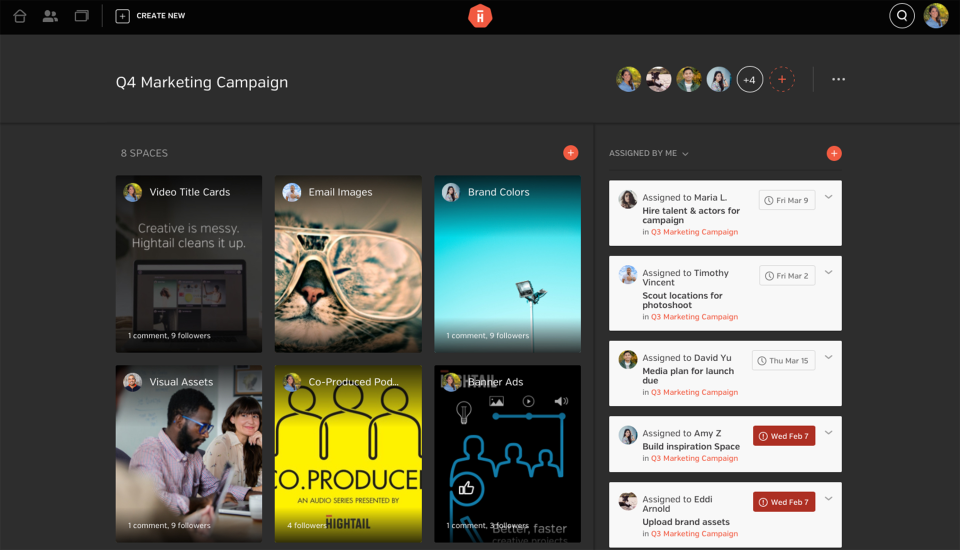Click '4 followers' on Co-Produced card
Image resolution: width=960 pixels, height=550 pixels.
click(306, 526)
